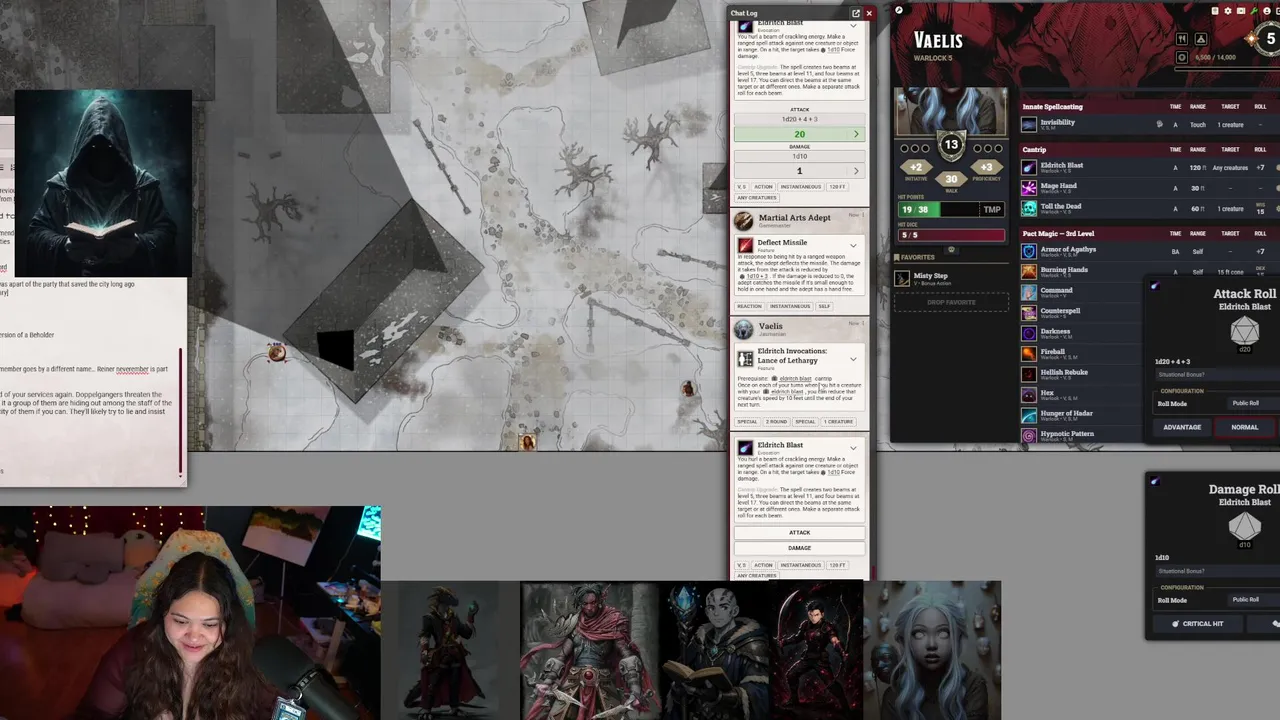Click the Vaelis character portrait on sheet
1280x720 pixels.
click(x=951, y=110)
